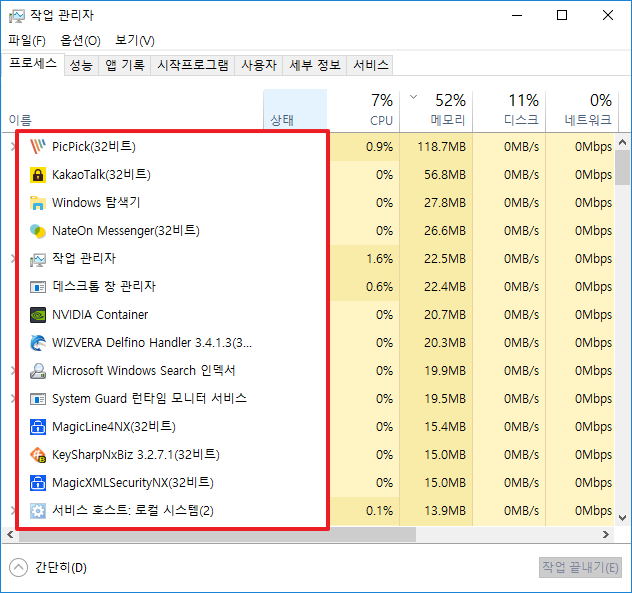This screenshot has width=632, height=593.
Task: Collapse view with 간단히 arrow icon
Action: 18,568
